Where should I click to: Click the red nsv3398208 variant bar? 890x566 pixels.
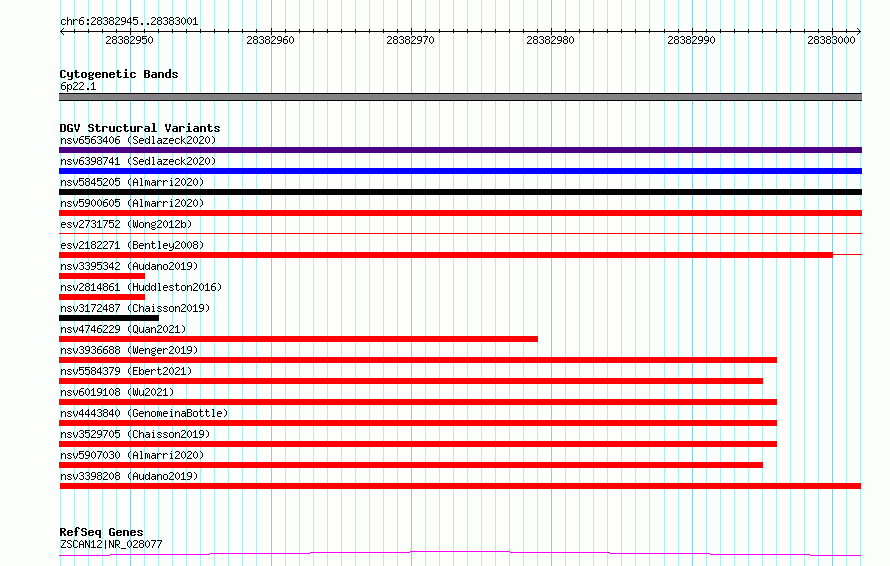(x=460, y=486)
